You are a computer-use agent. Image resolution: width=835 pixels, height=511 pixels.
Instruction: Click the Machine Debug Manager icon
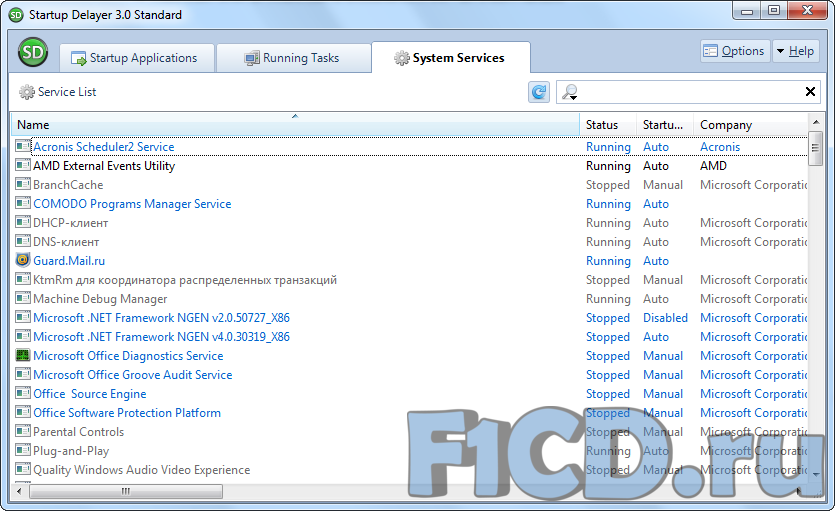pyautogui.click(x=23, y=298)
